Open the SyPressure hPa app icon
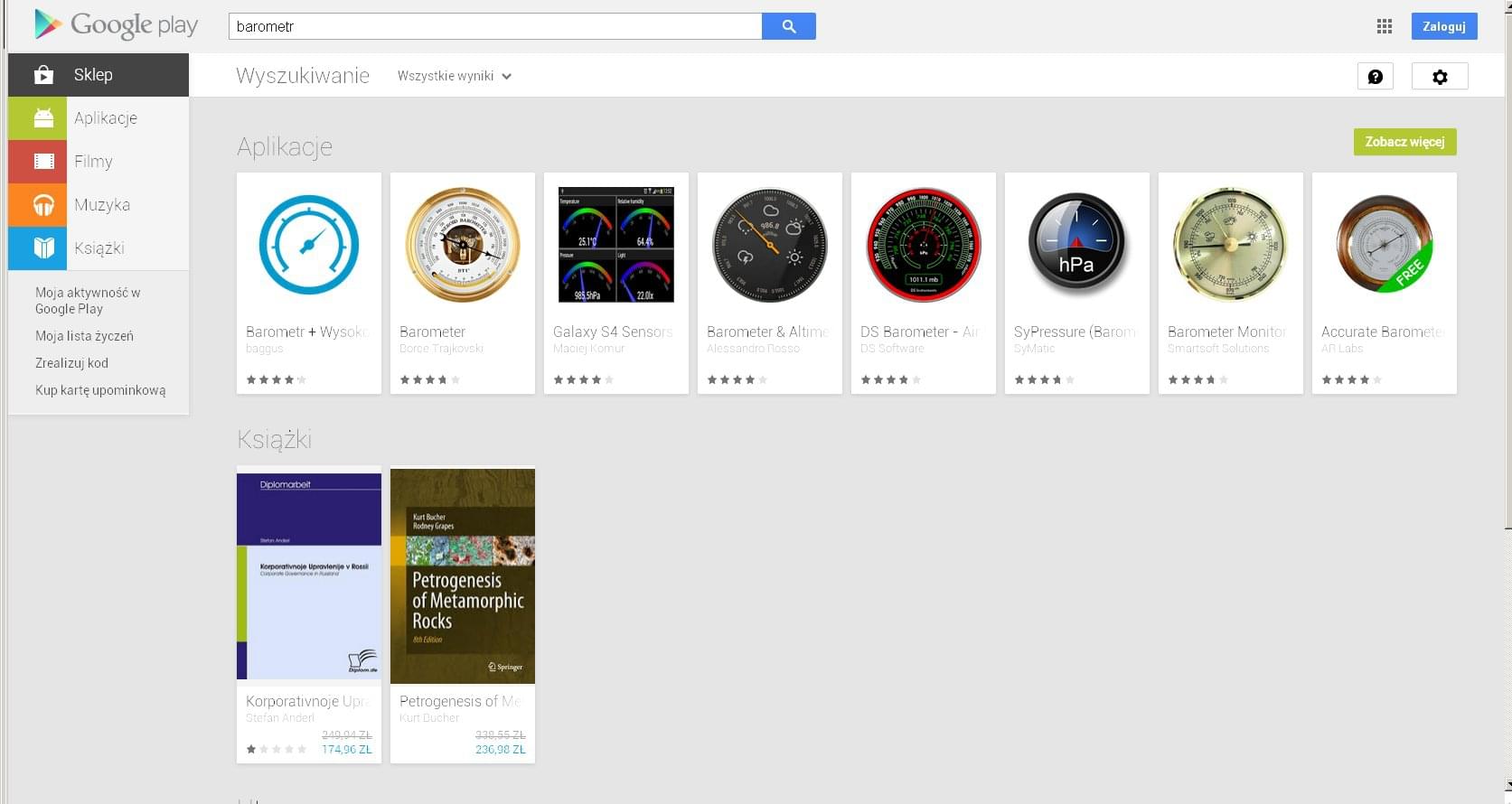 pyautogui.click(x=1077, y=245)
